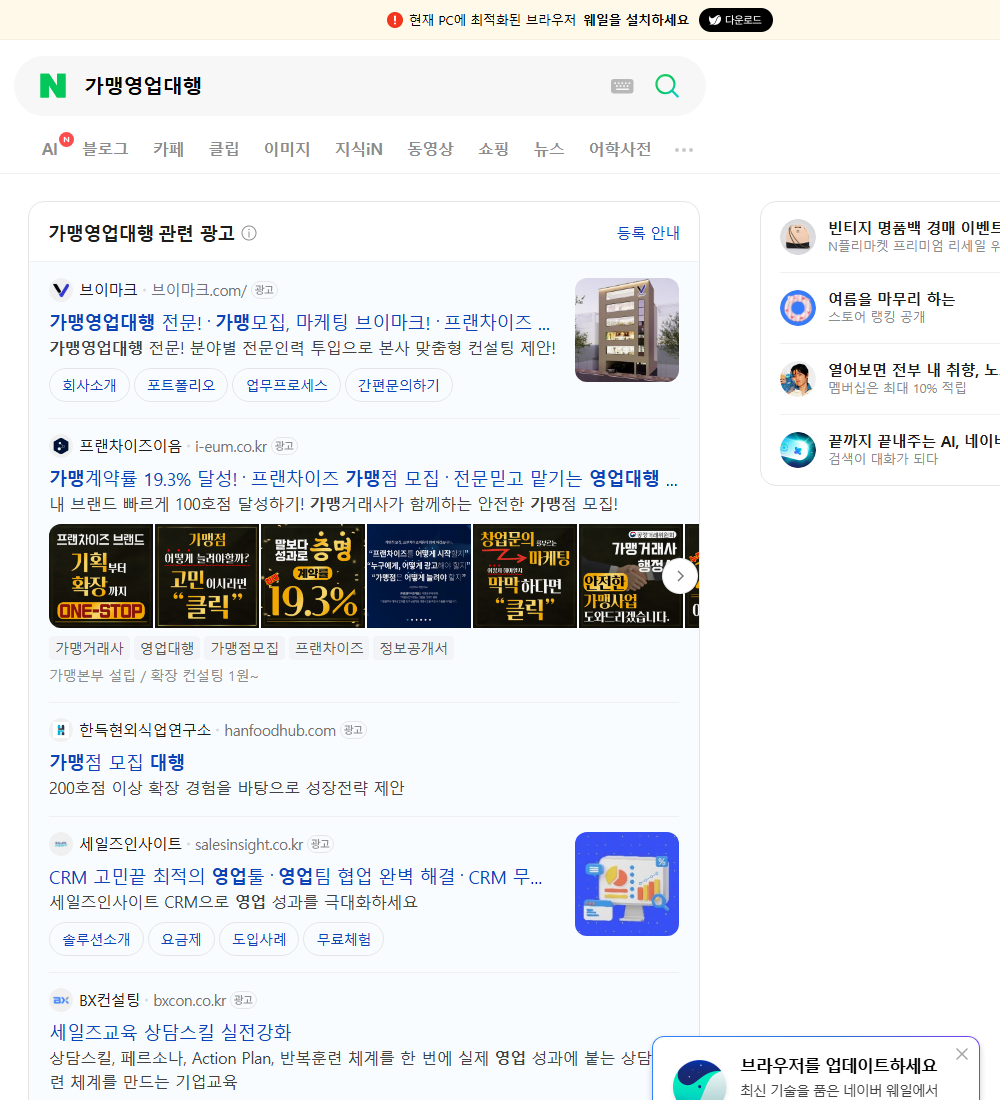Click the 정보공개서 tag
1000x1100 pixels.
[413, 648]
